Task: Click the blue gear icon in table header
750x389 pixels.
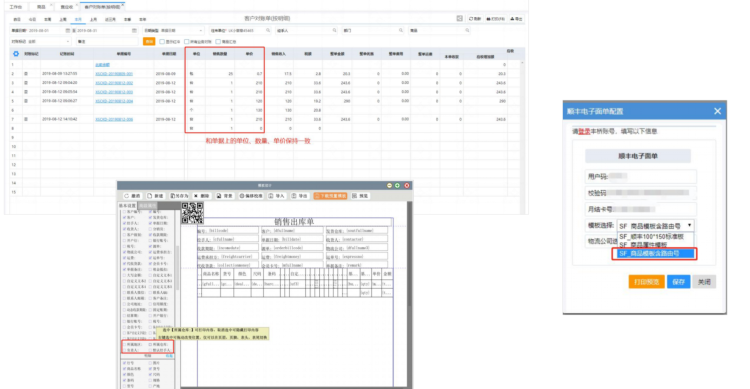Action: 16,54
